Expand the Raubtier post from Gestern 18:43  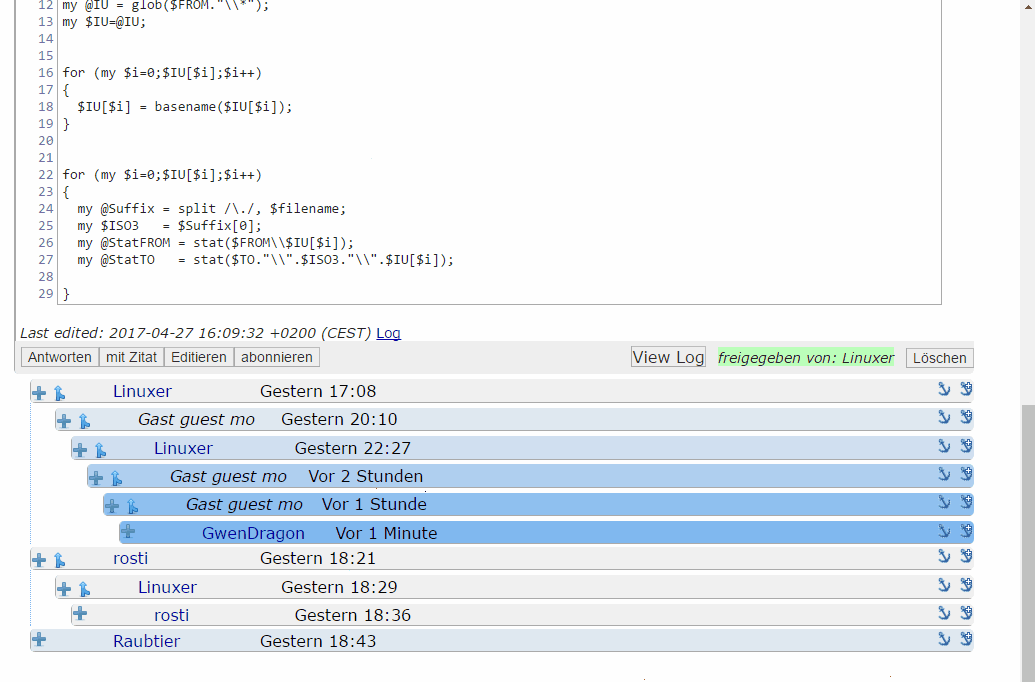tap(39, 639)
